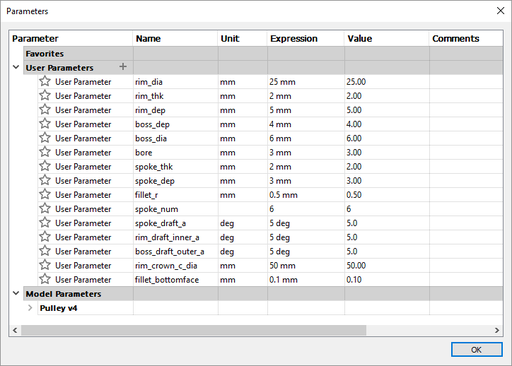512x366 pixels.
Task: Select the boss_dia name cell
Action: point(176,138)
